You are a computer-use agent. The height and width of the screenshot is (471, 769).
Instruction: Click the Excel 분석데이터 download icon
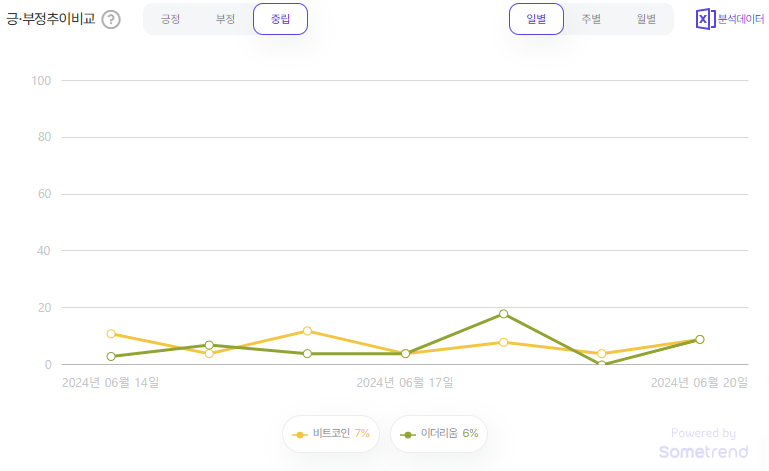point(705,19)
